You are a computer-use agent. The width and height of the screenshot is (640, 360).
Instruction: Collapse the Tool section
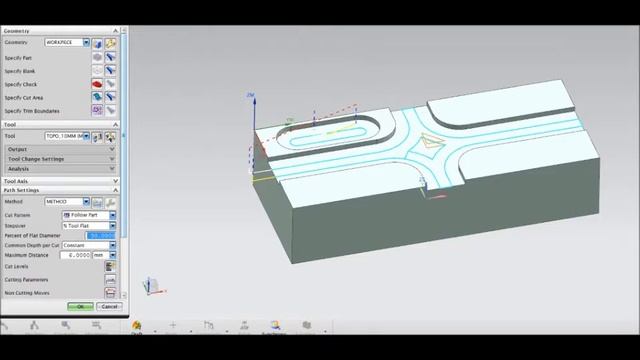click(x=116, y=124)
